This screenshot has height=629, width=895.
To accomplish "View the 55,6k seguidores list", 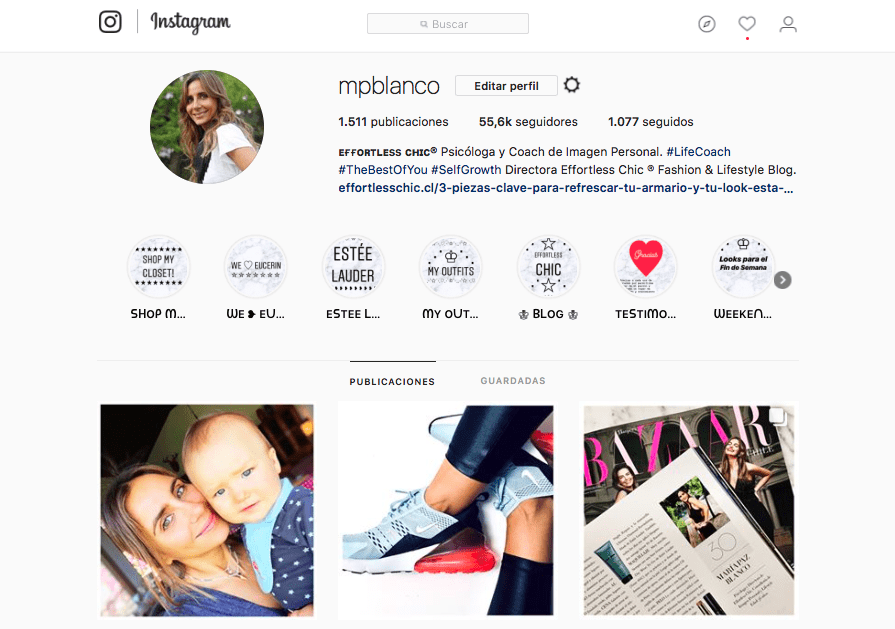I will pos(528,122).
